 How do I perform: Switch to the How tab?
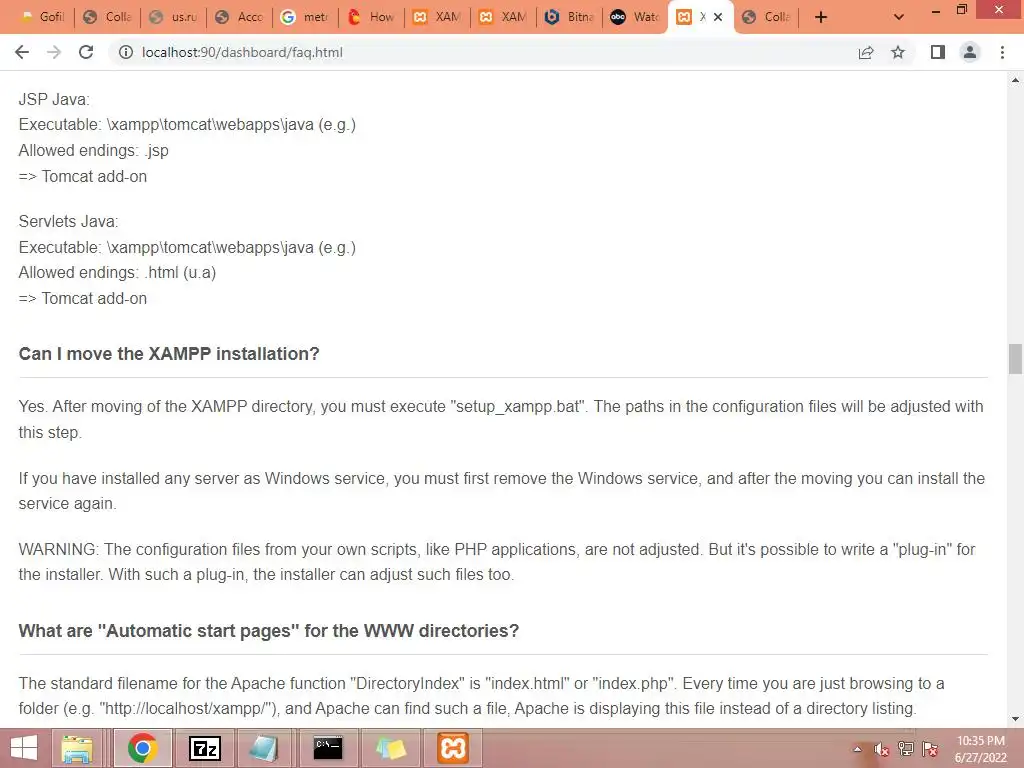(x=371, y=17)
